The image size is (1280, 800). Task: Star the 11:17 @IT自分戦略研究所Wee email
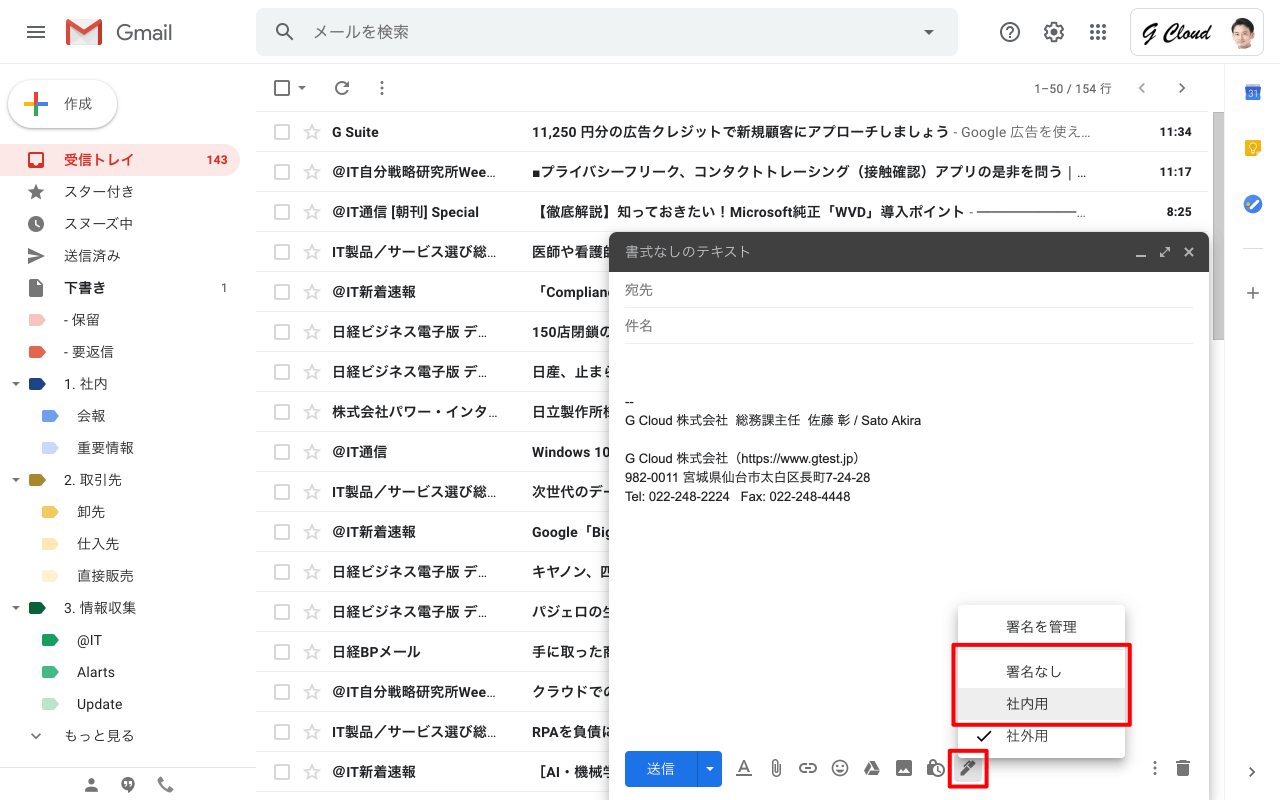coord(312,172)
